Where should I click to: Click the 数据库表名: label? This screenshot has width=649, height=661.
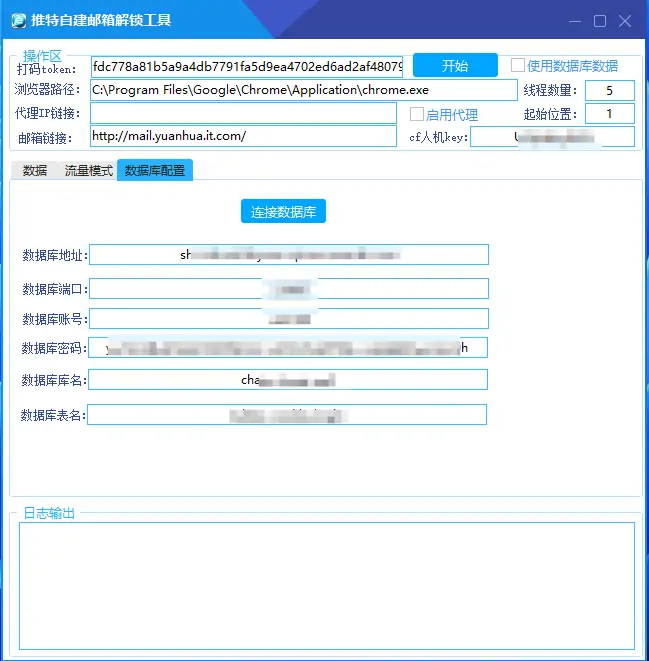(53, 415)
